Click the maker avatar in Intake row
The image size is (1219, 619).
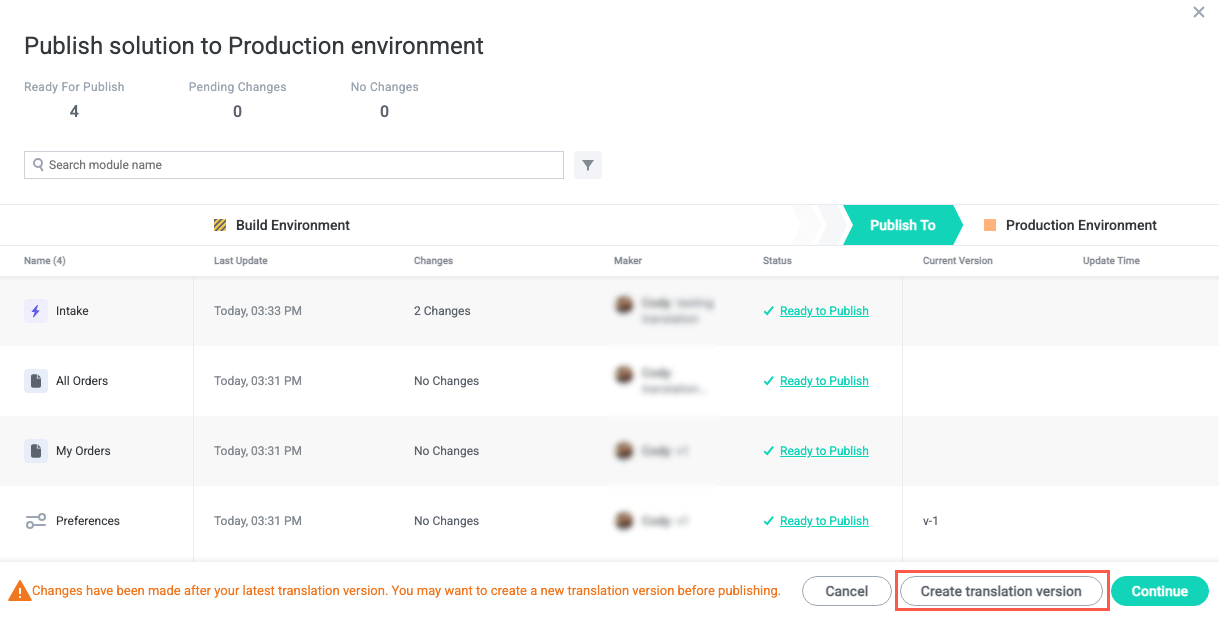click(625, 305)
